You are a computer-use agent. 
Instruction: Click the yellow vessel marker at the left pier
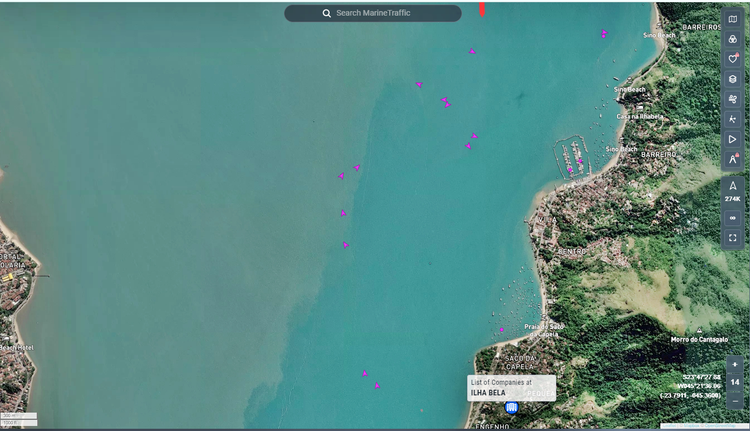(x=10, y=276)
